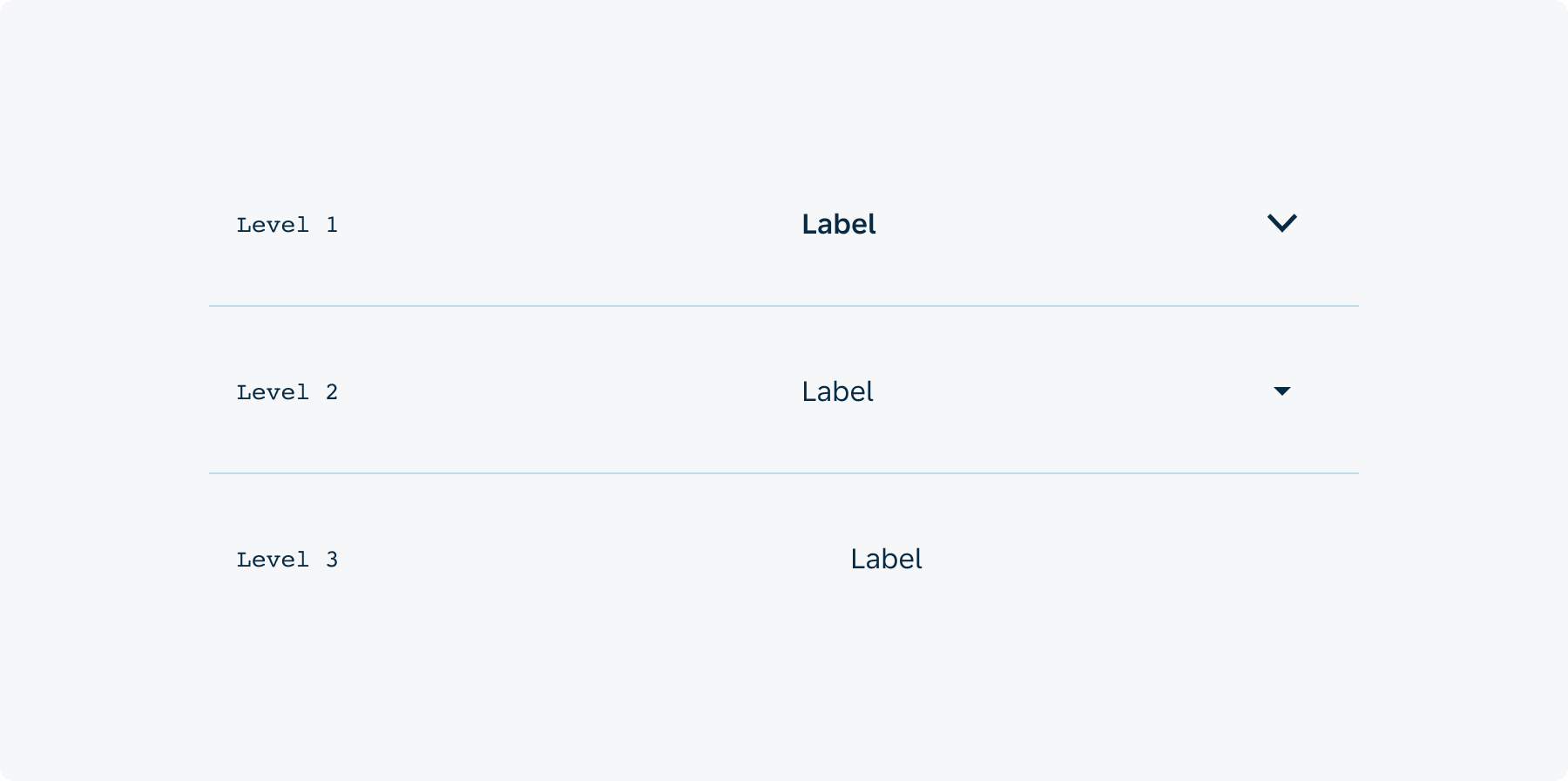Collapse the section using the large chevron icon

[1281, 223]
